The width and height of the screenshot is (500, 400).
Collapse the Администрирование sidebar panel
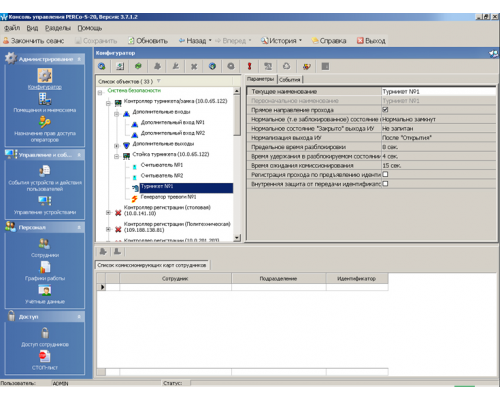point(79,59)
